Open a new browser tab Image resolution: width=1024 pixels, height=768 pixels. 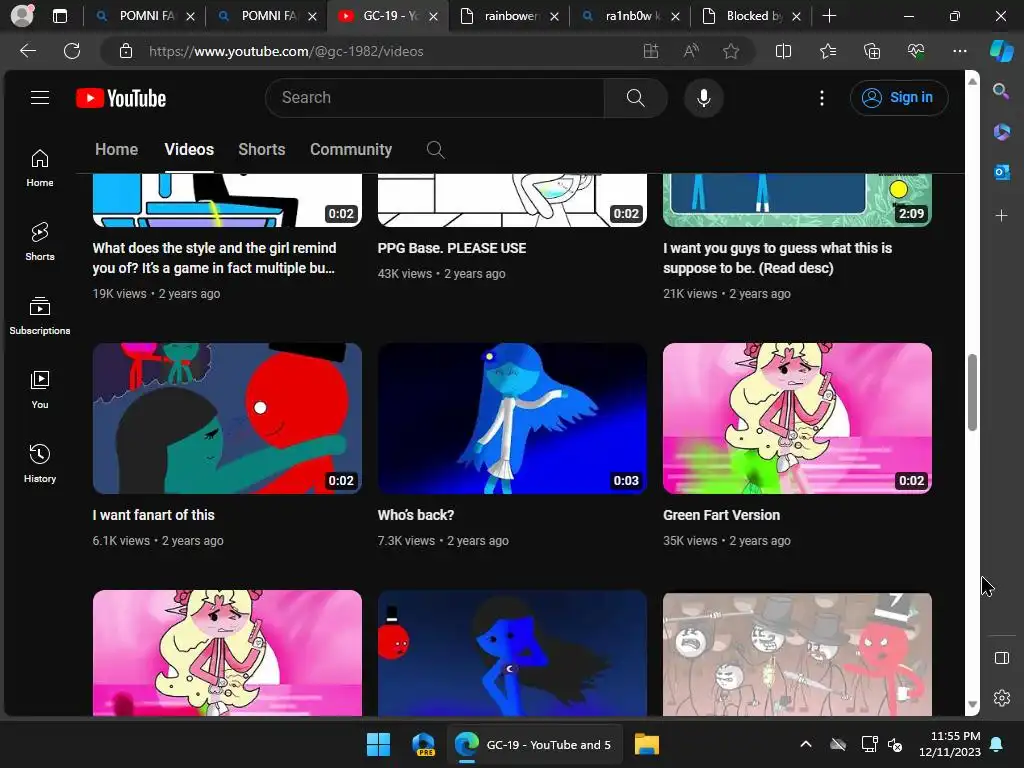(x=829, y=16)
